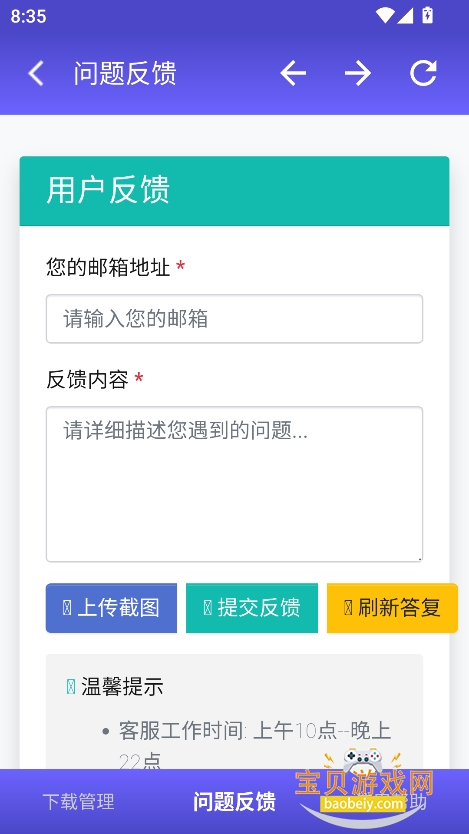Image resolution: width=469 pixels, height=834 pixels.
Task: Check the battery icon in status bar
Action: tap(428, 15)
